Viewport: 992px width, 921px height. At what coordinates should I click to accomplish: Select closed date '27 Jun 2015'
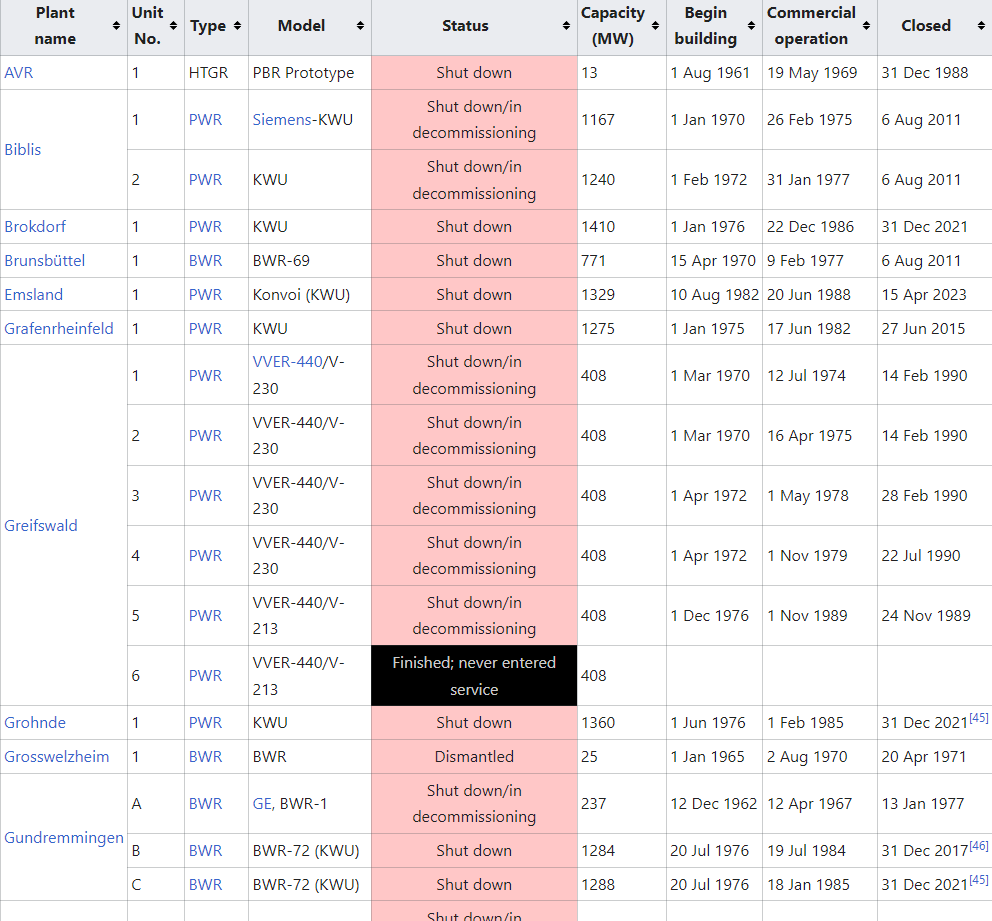click(923, 329)
